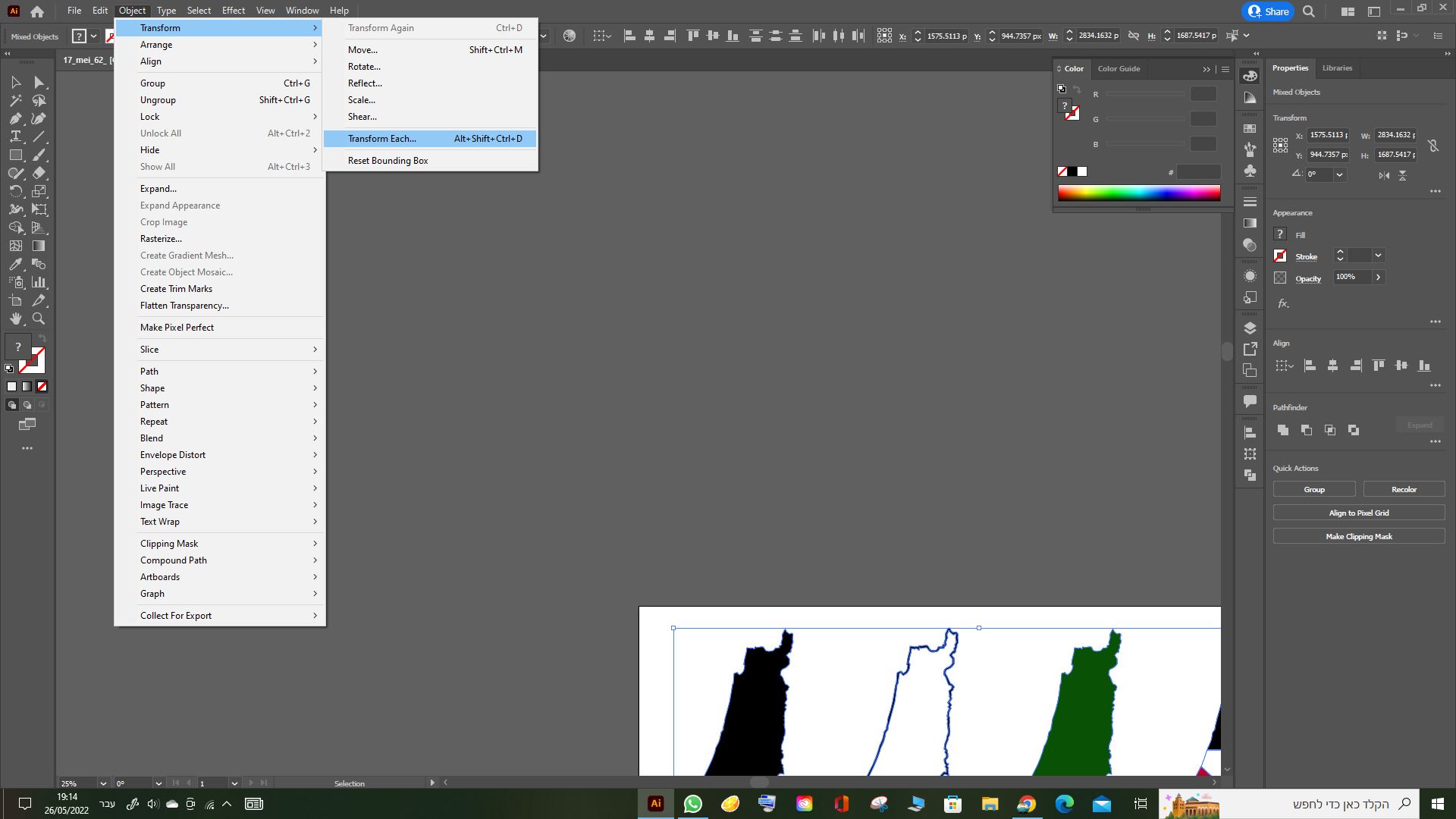
Task: Toggle constrain width and height proportions link
Action: [x=1433, y=145]
